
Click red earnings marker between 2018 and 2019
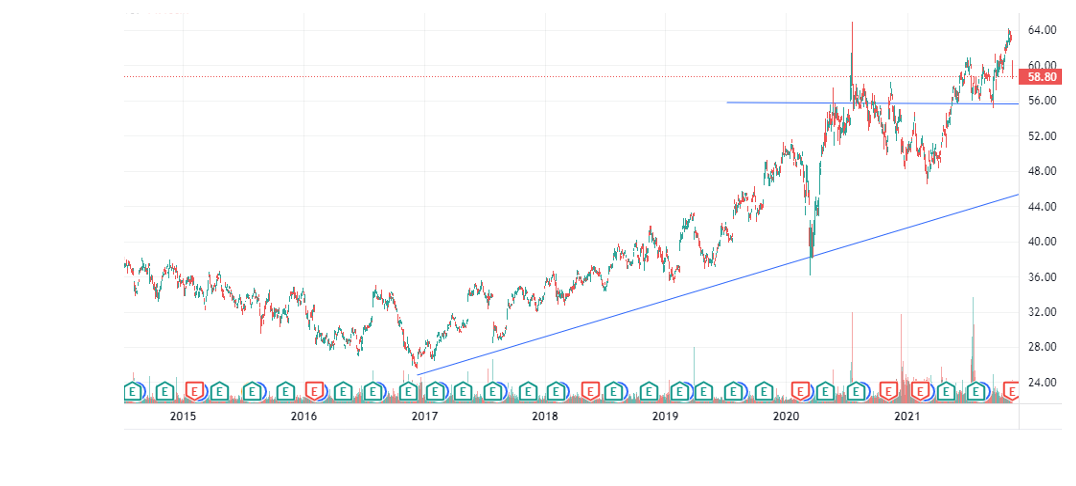pos(590,391)
